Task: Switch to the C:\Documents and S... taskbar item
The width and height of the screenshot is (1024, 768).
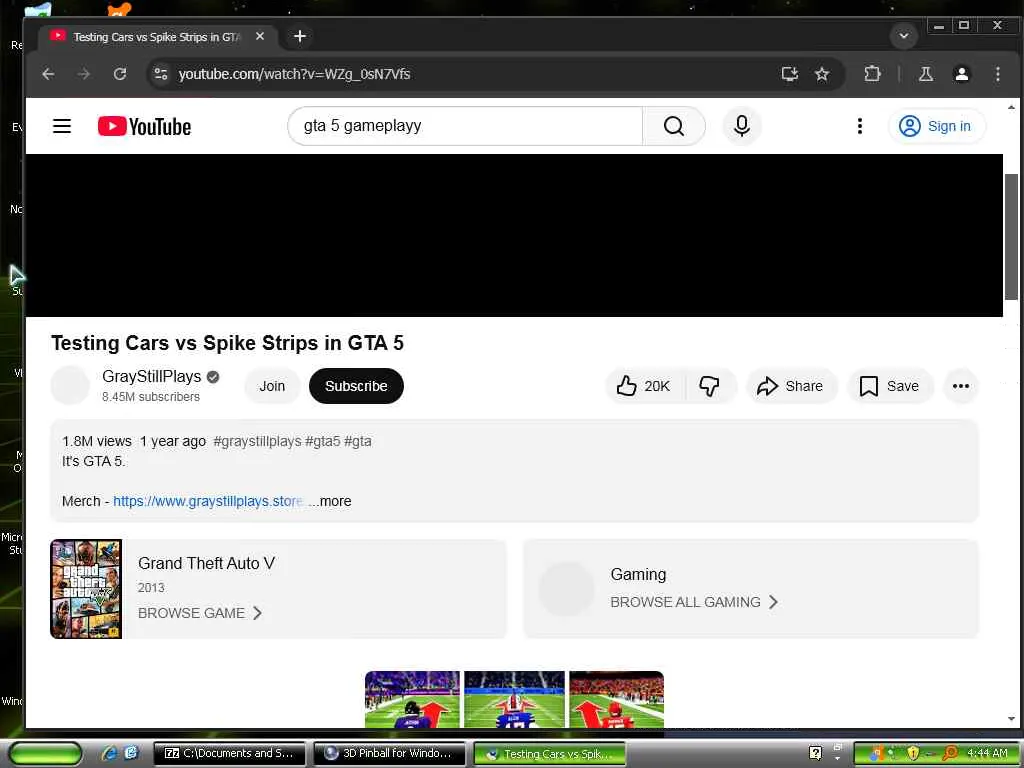Action: click(229, 754)
